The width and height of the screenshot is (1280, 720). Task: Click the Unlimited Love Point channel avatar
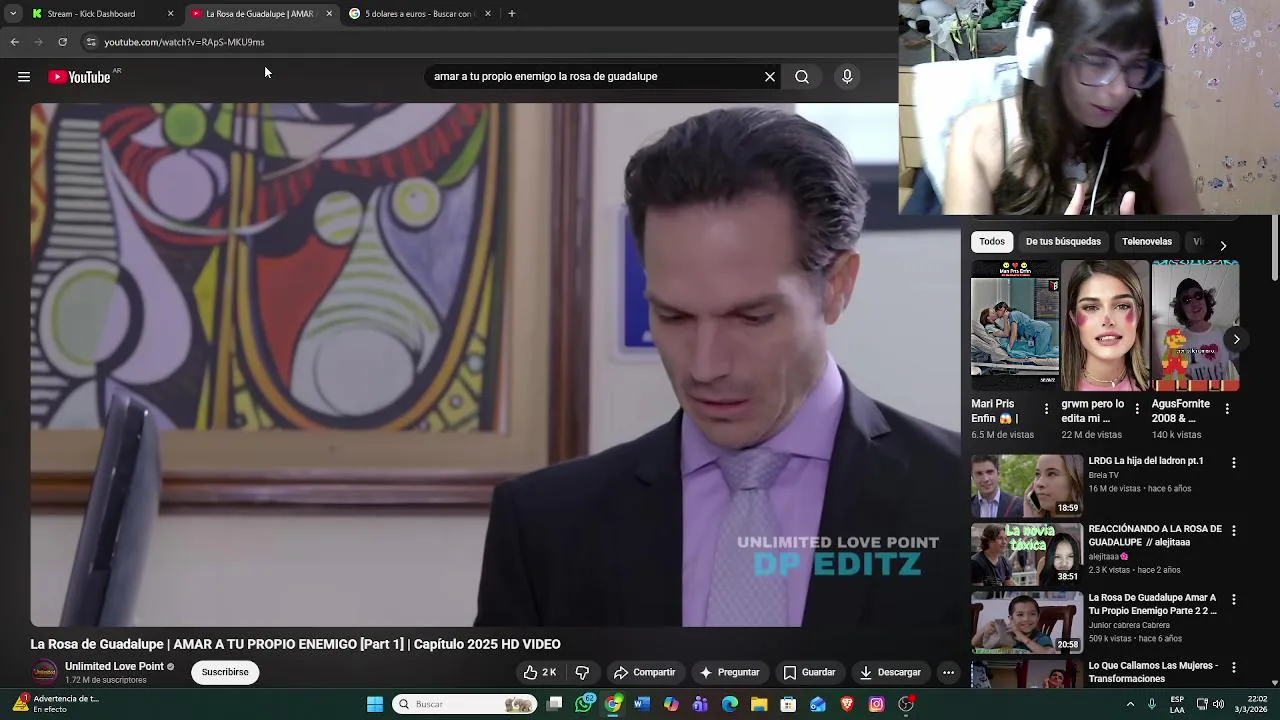point(44,673)
